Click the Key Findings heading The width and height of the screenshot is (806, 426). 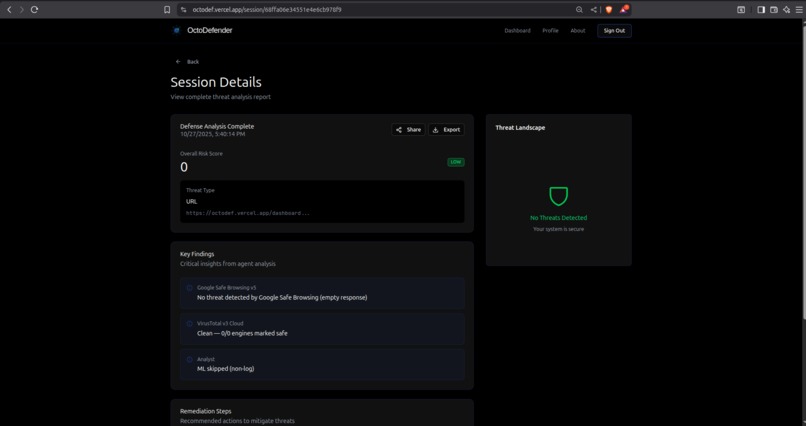(x=197, y=254)
